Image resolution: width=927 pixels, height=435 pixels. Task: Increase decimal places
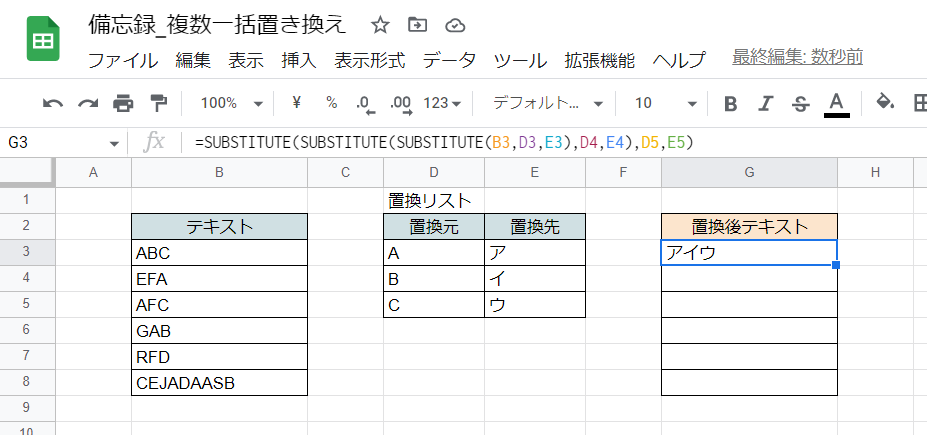coord(401,104)
